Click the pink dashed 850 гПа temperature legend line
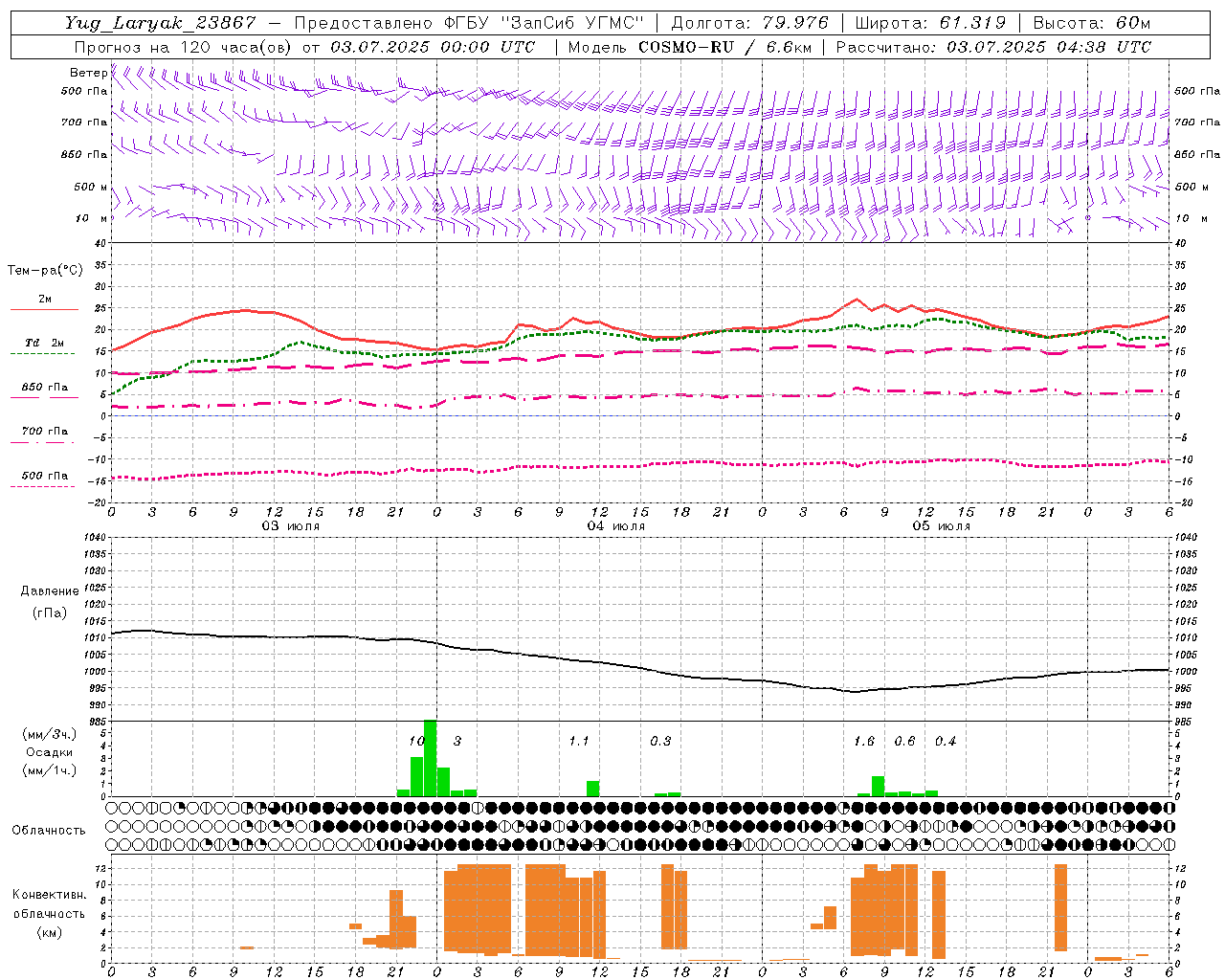 (x=44, y=397)
